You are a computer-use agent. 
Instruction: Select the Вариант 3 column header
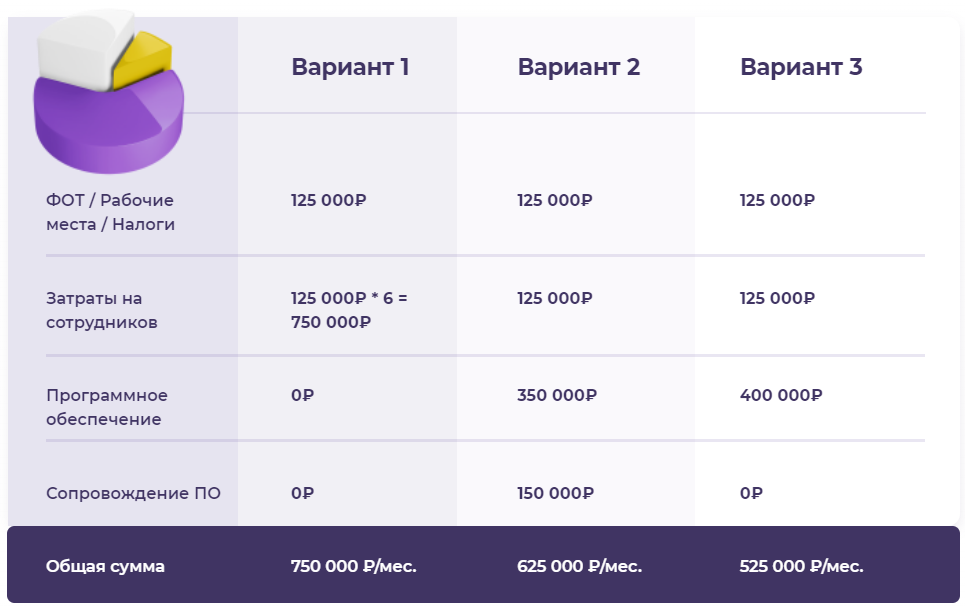coord(801,66)
